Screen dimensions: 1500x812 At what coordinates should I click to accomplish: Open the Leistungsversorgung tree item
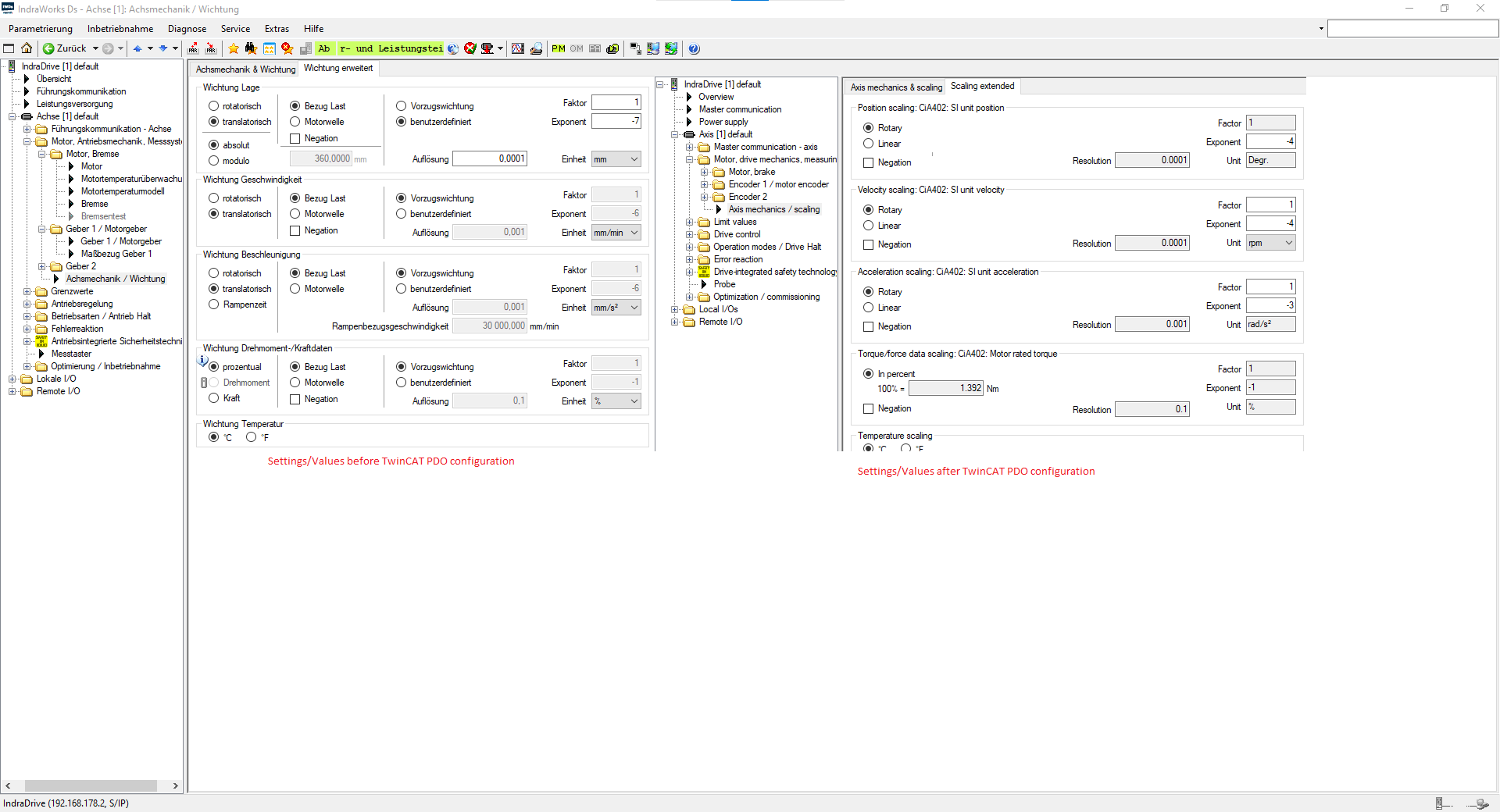click(x=74, y=104)
